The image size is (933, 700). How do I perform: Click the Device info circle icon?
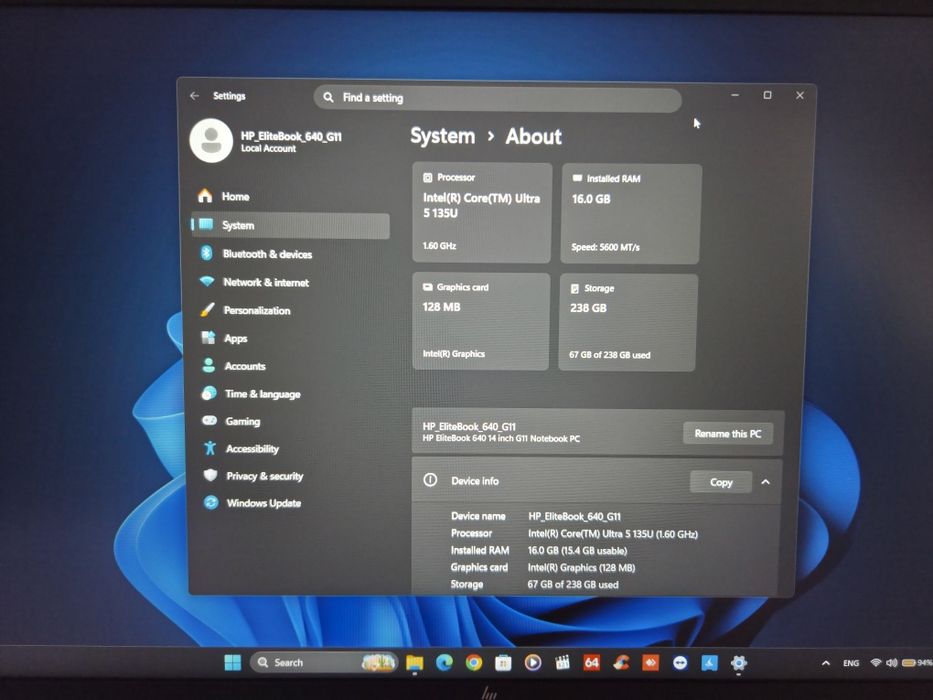tap(430, 480)
